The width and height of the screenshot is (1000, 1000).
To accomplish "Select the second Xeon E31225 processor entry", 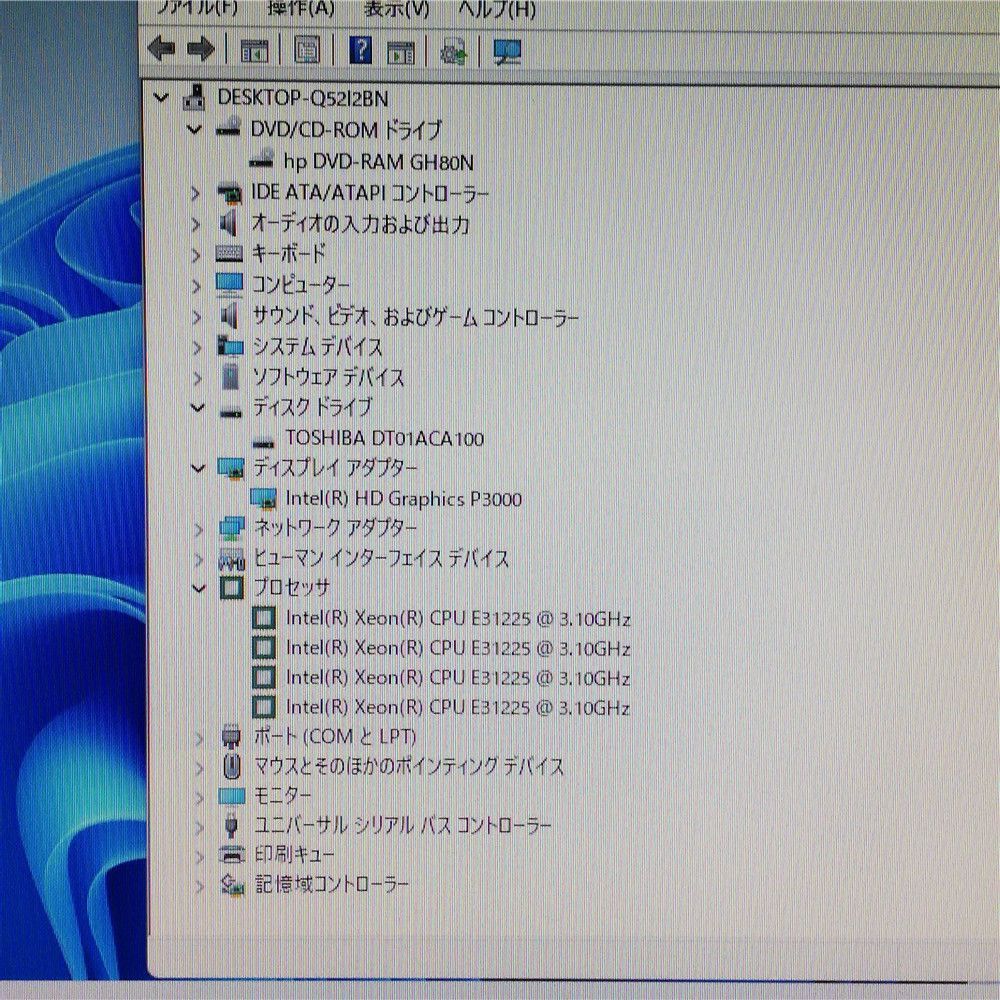I will 458,648.
